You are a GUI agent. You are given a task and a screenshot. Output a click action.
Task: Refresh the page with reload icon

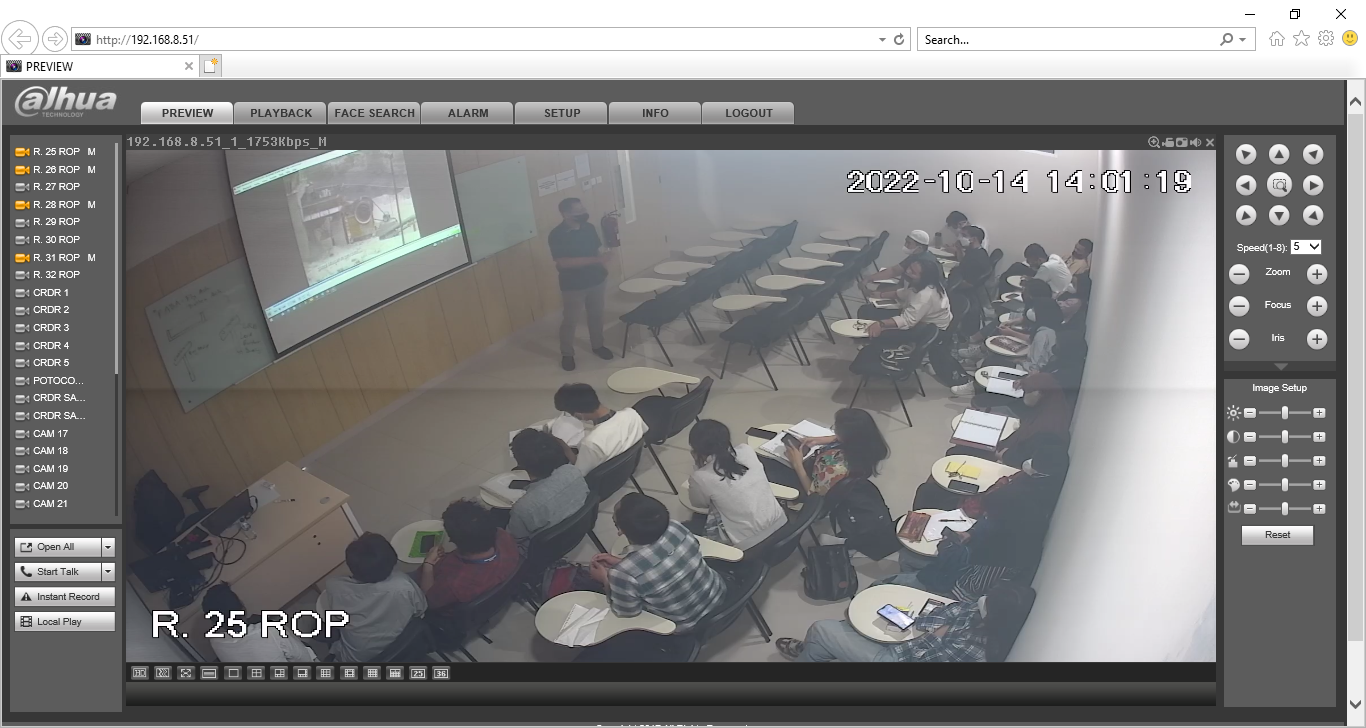(x=899, y=40)
